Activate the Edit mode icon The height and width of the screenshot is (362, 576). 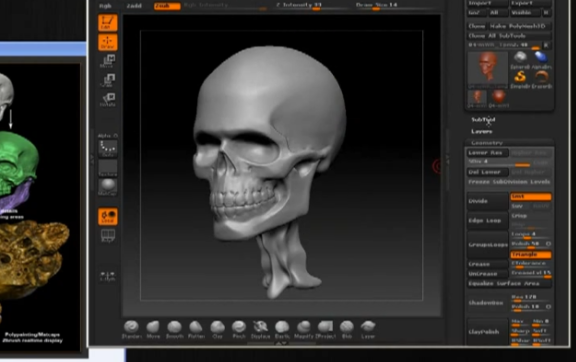tap(108, 22)
